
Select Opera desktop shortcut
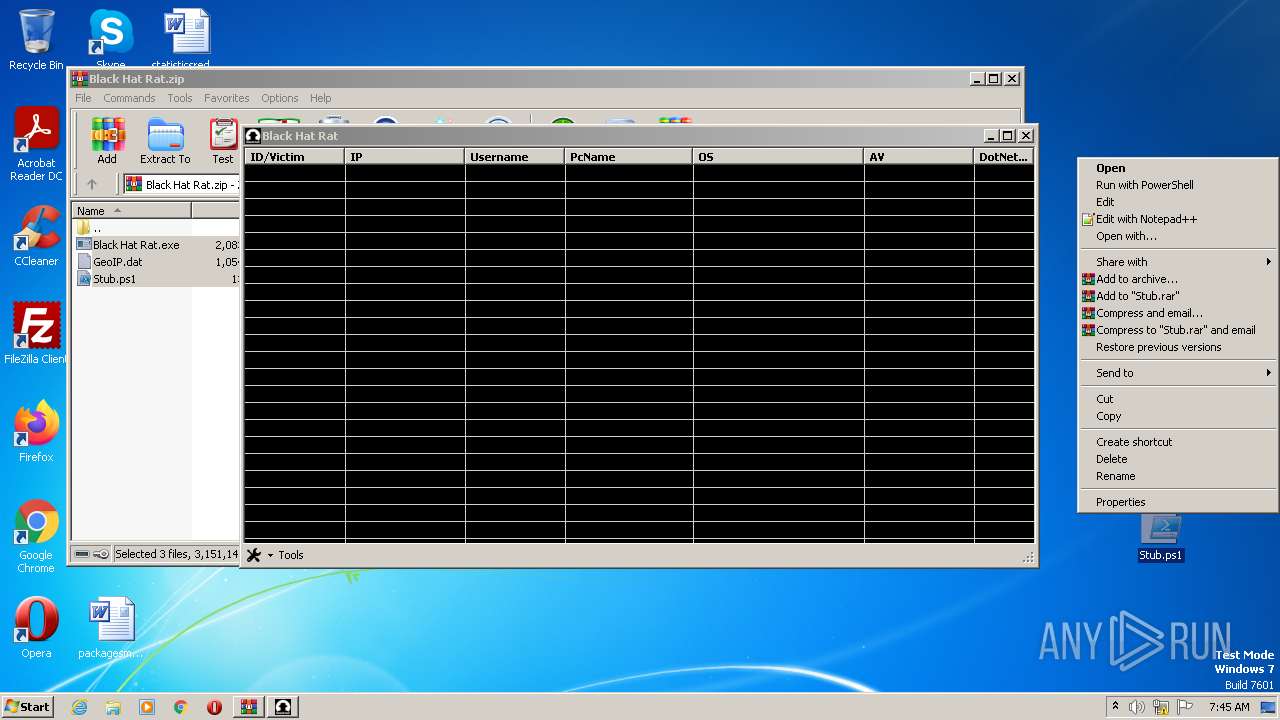[36, 628]
